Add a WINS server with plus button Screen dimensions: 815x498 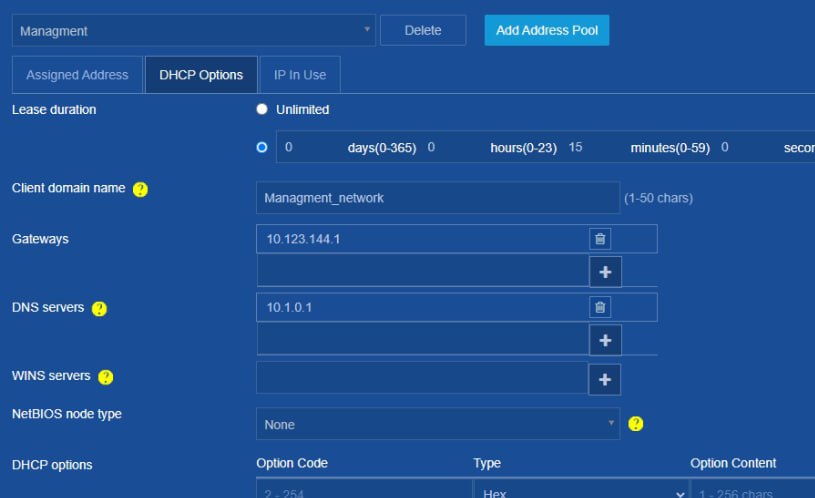tap(604, 379)
